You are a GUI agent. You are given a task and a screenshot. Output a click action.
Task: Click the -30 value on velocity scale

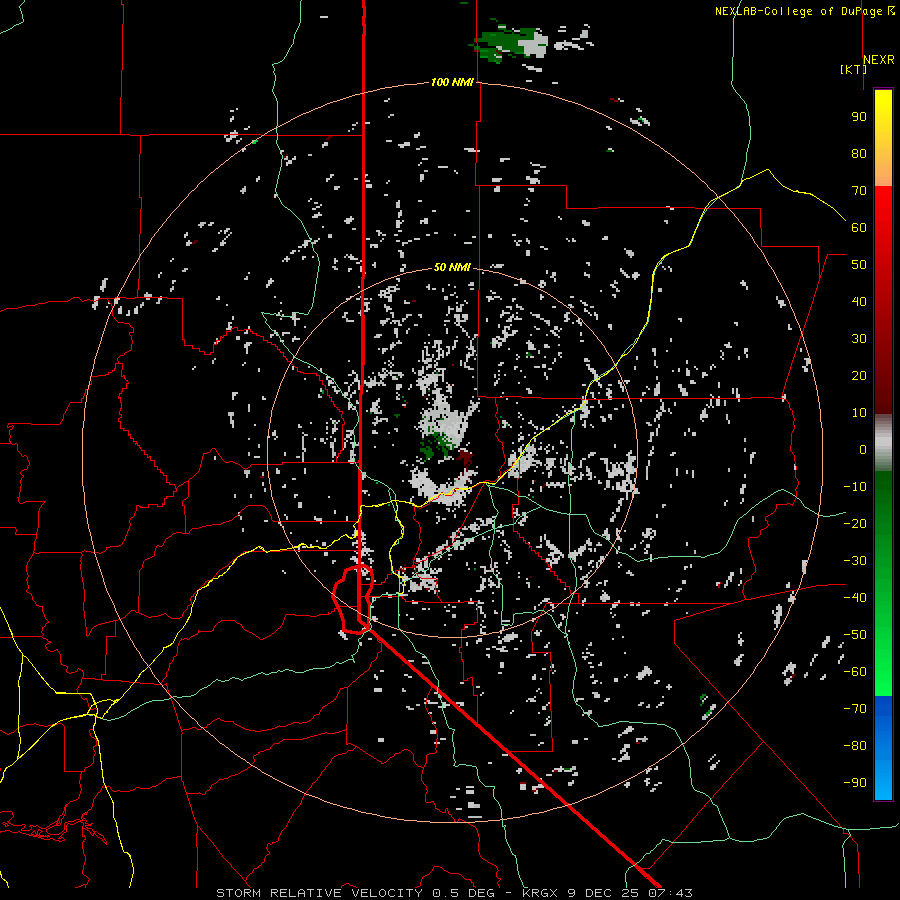855,561
